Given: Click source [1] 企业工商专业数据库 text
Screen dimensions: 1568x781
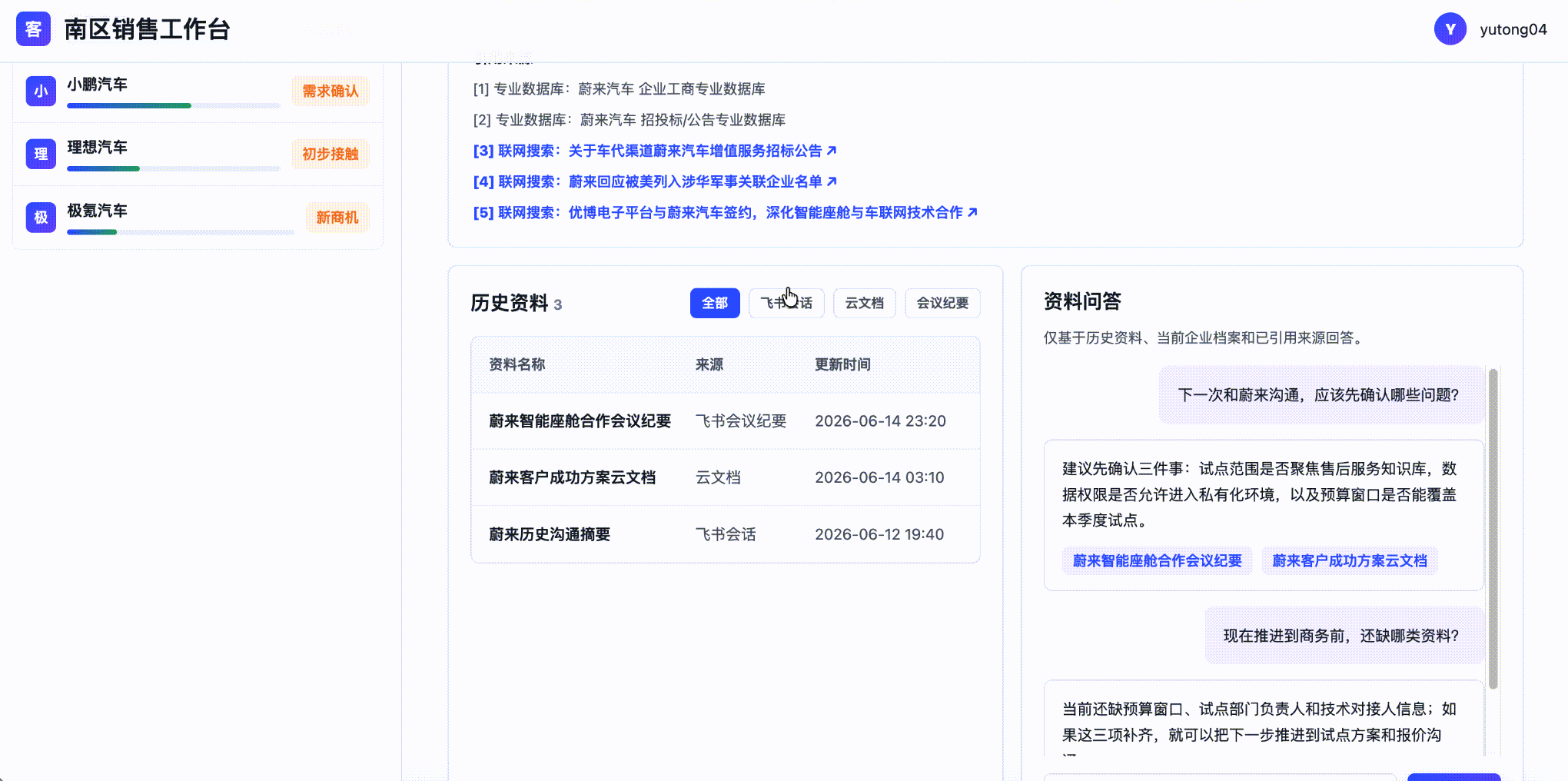Looking at the screenshot, I should coord(620,89).
